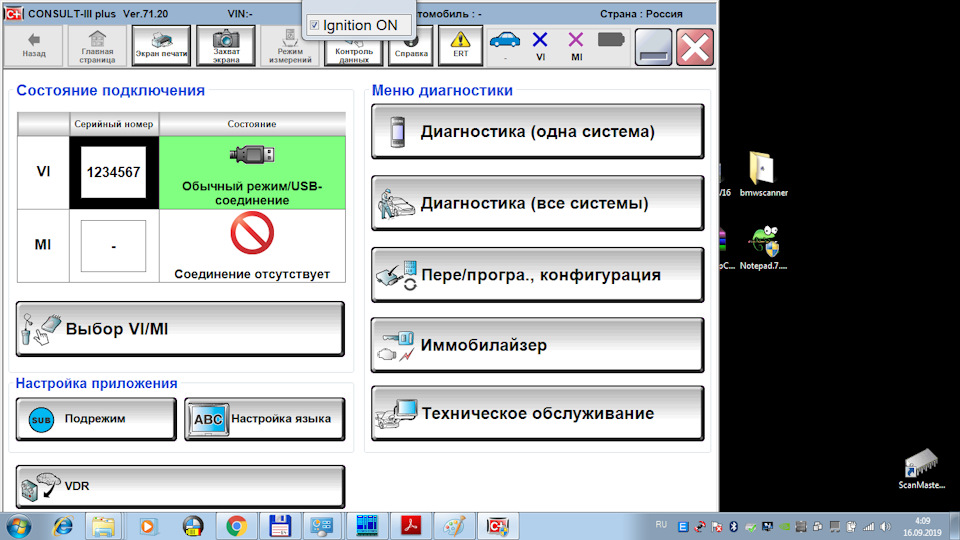Click the battery status icon
This screenshot has height=540, width=960.
tap(611, 40)
